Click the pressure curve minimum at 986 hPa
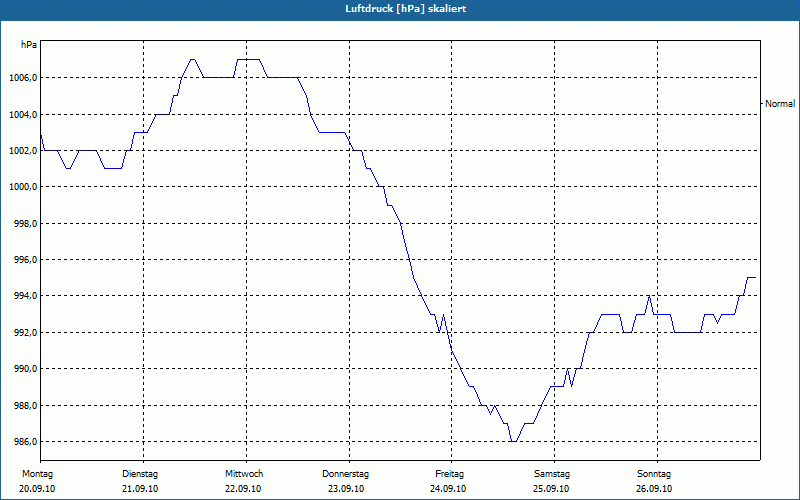The height and width of the screenshot is (500, 800). (513, 441)
